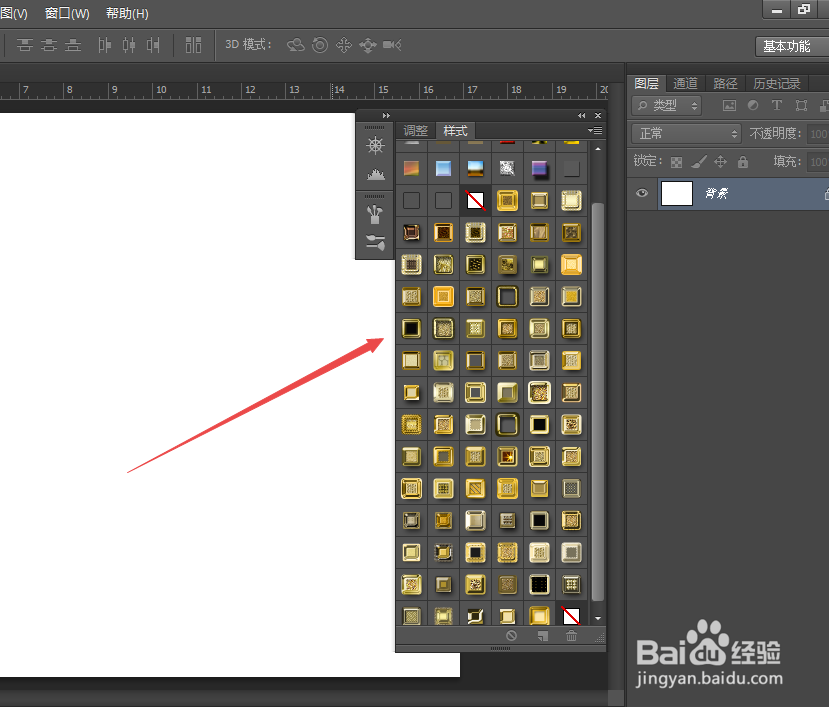
Task: Click the align left edges icon
Action: click(x=104, y=45)
